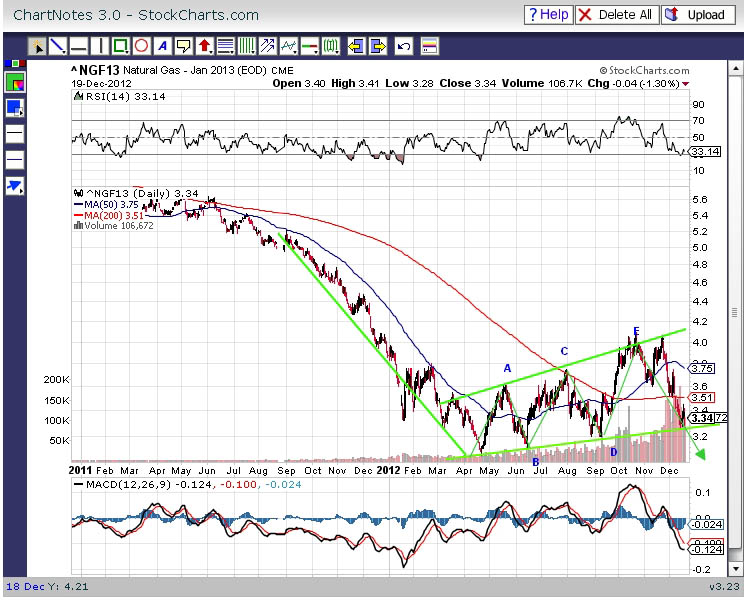This screenshot has width=746, height=600.
Task: Expand the vertical cycle lines tool menu
Action: 247,46
